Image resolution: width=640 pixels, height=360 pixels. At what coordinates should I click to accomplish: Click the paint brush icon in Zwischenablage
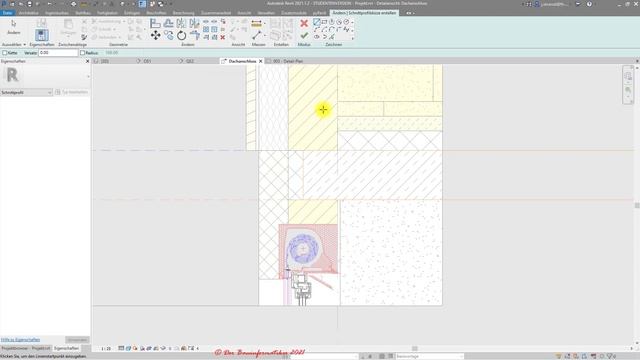coord(84,37)
